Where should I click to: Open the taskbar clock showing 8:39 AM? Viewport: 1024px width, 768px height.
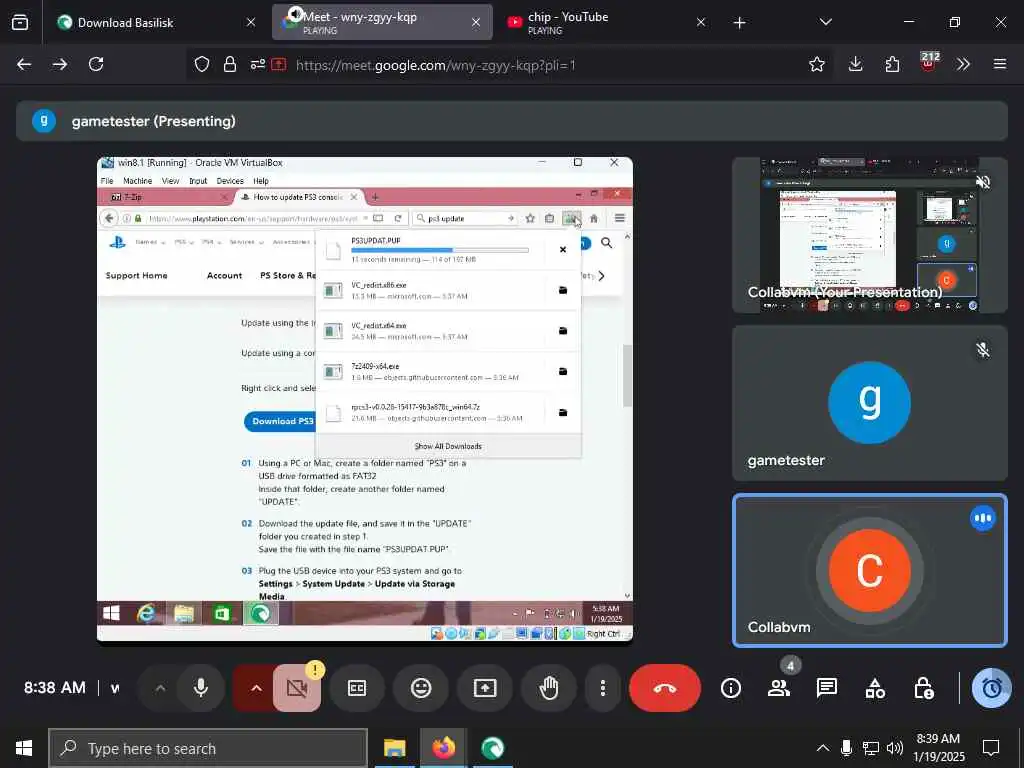(938, 748)
